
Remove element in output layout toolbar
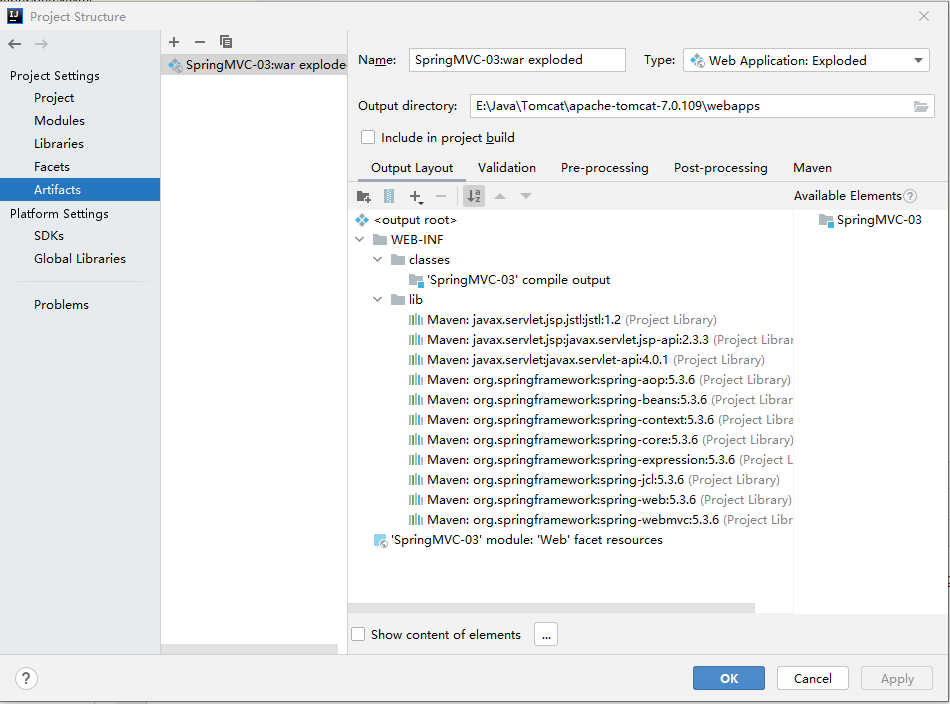(441, 196)
